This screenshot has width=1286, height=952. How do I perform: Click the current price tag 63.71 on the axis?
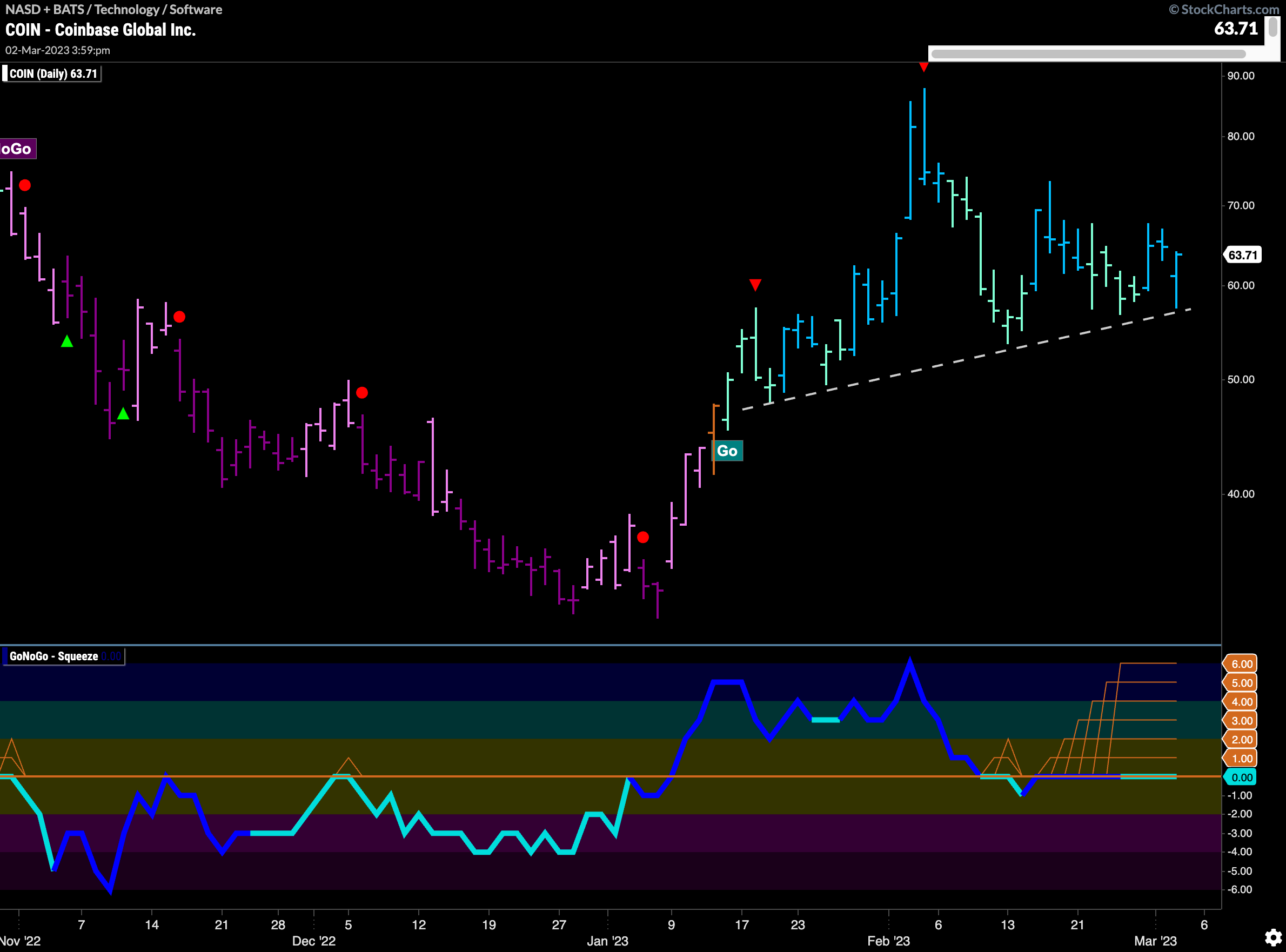point(1242,254)
